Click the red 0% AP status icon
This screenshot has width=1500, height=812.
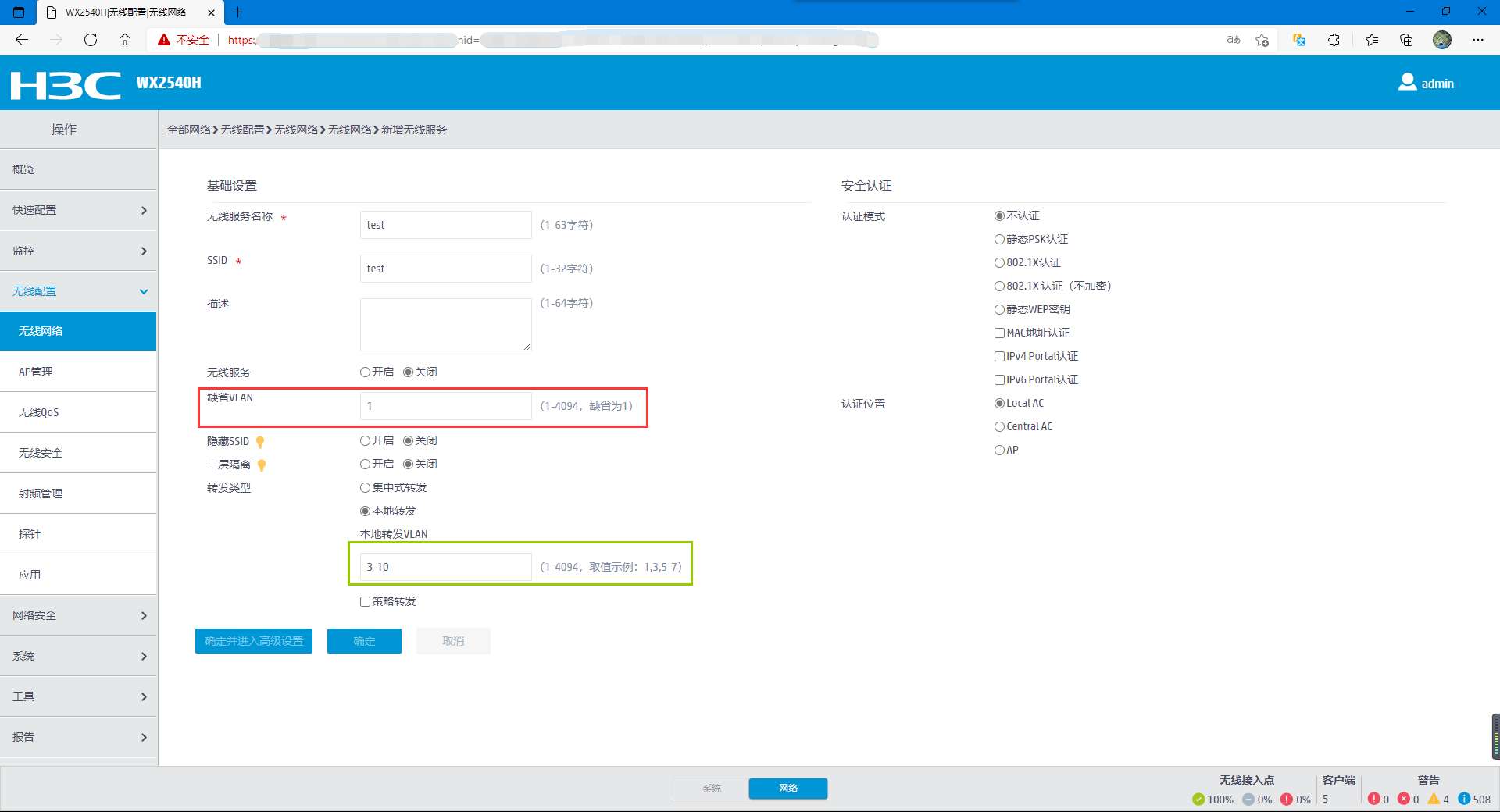pyautogui.click(x=1287, y=799)
